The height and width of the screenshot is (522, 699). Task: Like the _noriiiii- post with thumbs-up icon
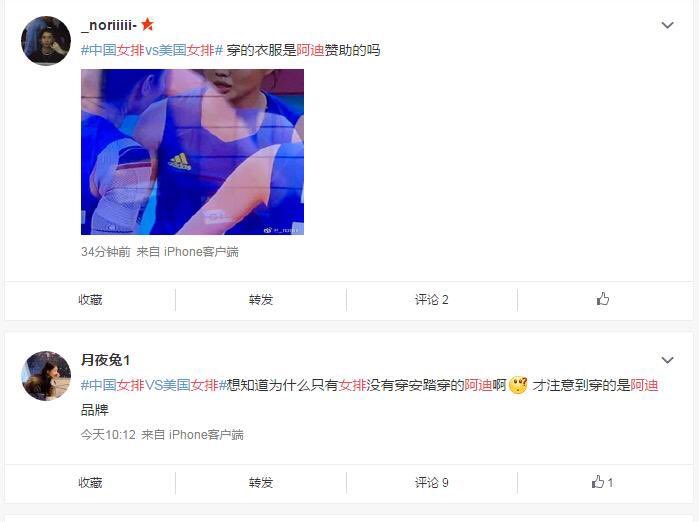pyautogui.click(x=603, y=299)
